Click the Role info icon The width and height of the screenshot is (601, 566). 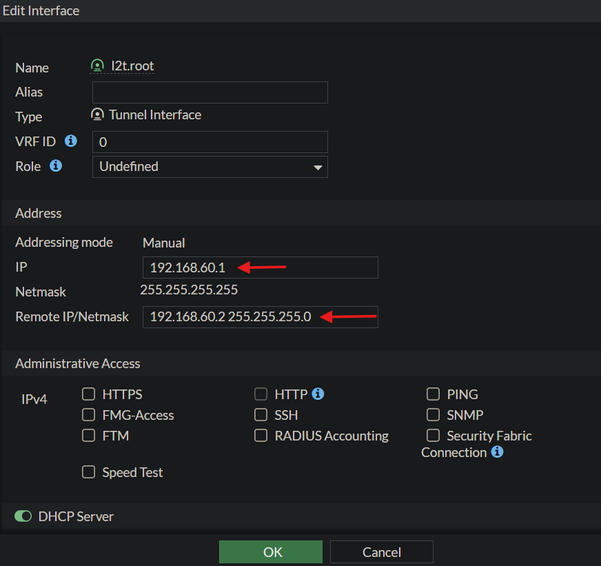coord(56,166)
